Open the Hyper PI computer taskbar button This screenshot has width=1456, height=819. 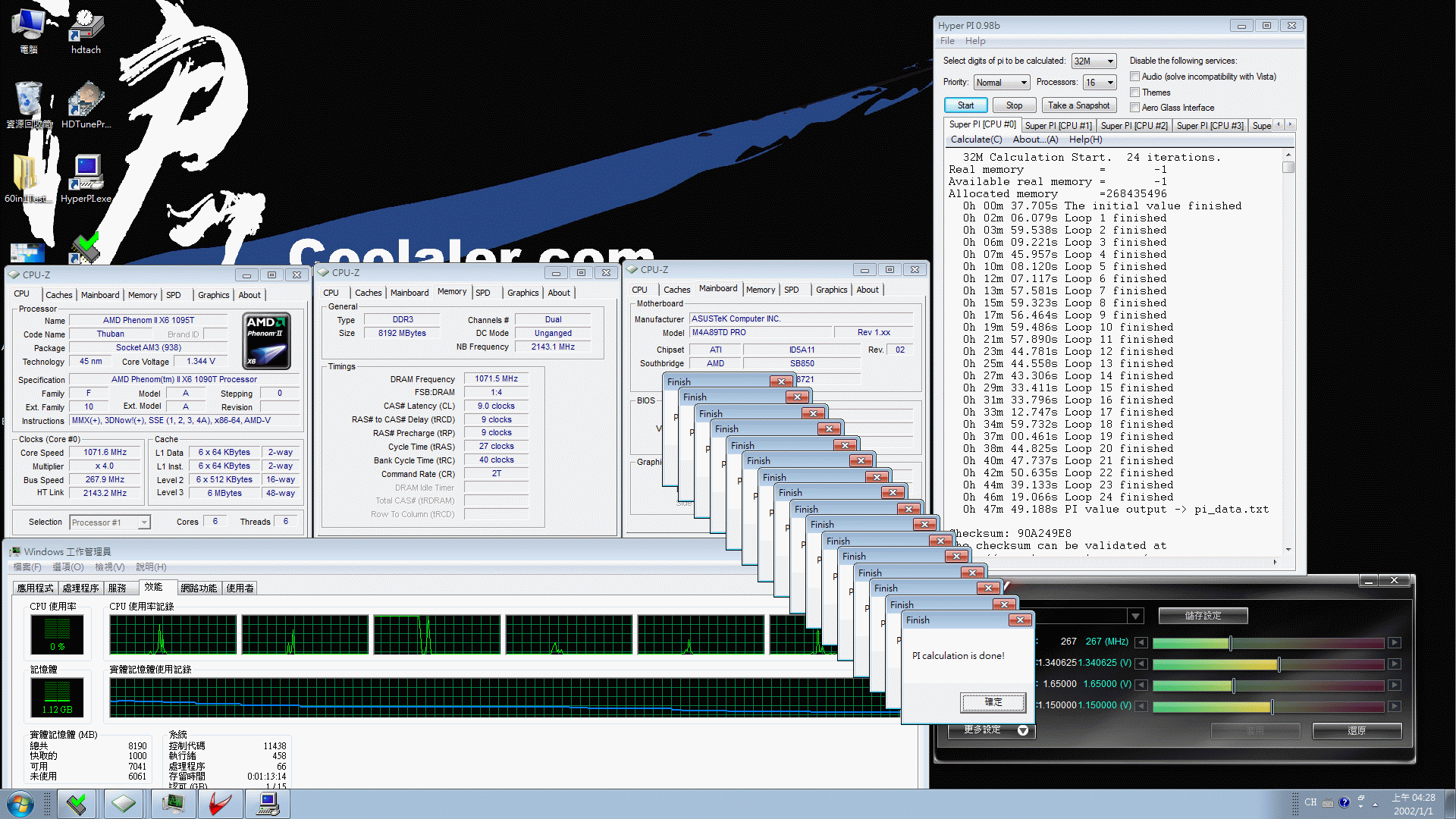tap(268, 804)
